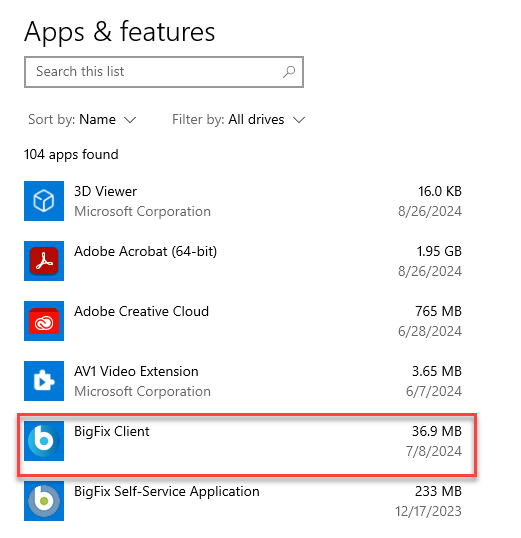Select the BigFix Client entry name
The height and width of the screenshot is (538, 521).
(x=112, y=431)
